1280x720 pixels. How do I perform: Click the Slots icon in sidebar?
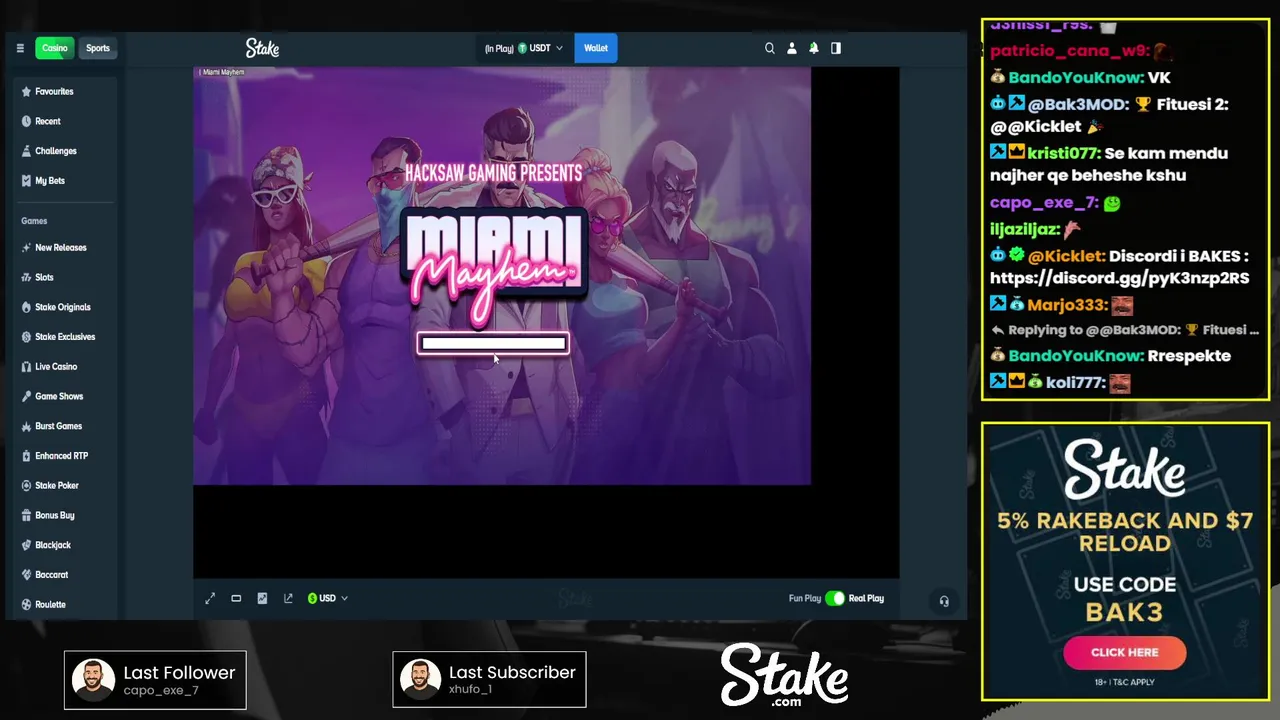coord(26,277)
